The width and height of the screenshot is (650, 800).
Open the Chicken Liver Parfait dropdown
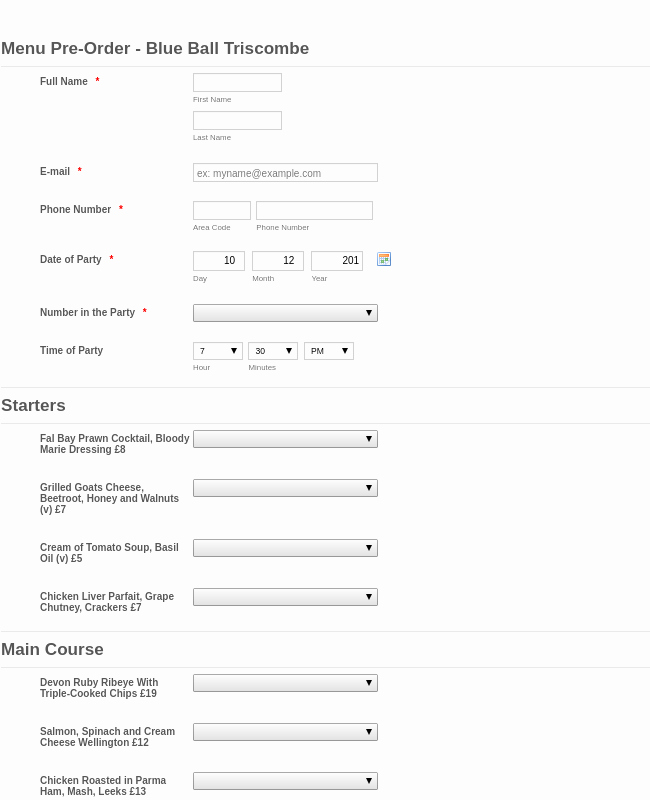[x=285, y=597]
